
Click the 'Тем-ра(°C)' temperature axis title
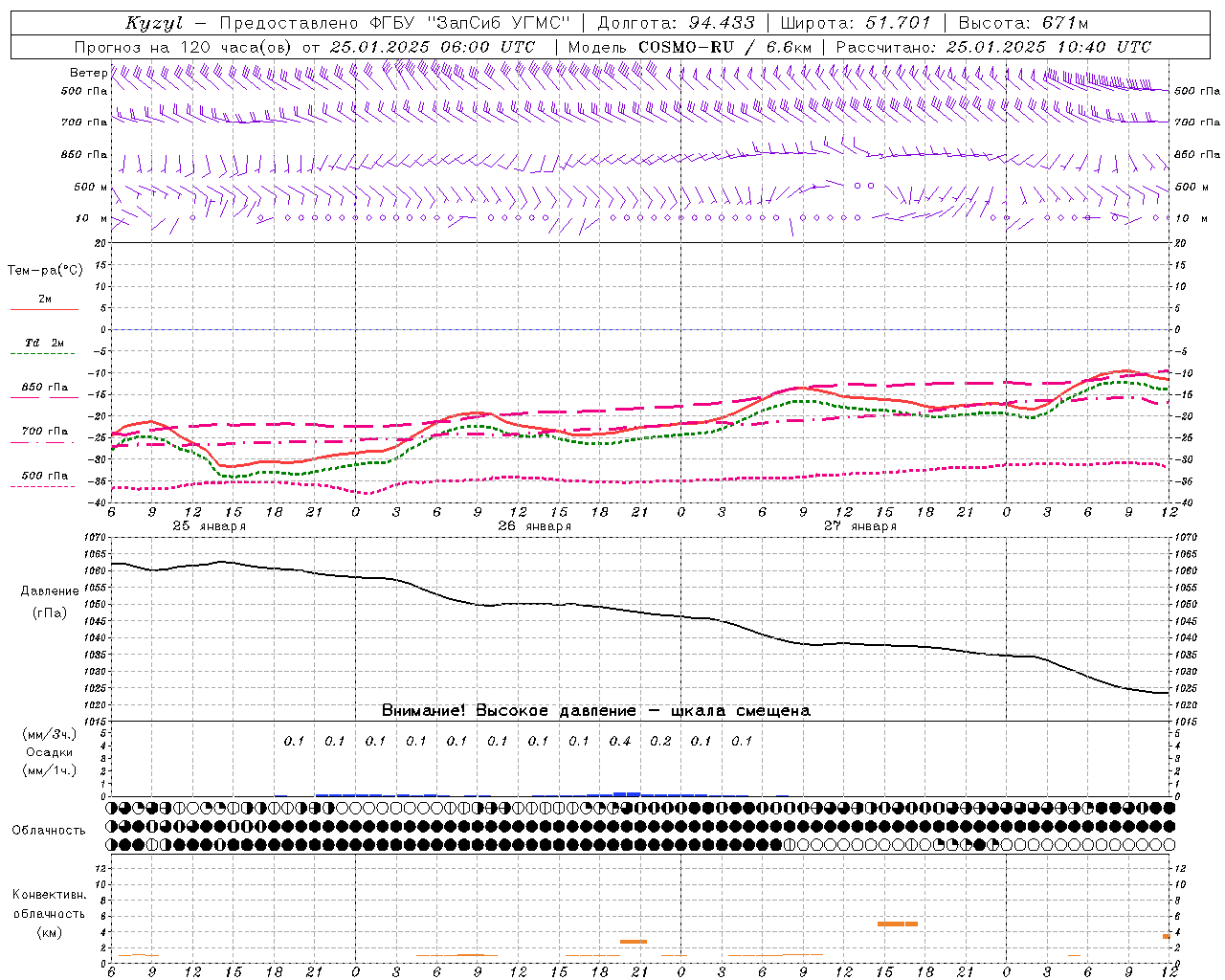pyautogui.click(x=45, y=271)
